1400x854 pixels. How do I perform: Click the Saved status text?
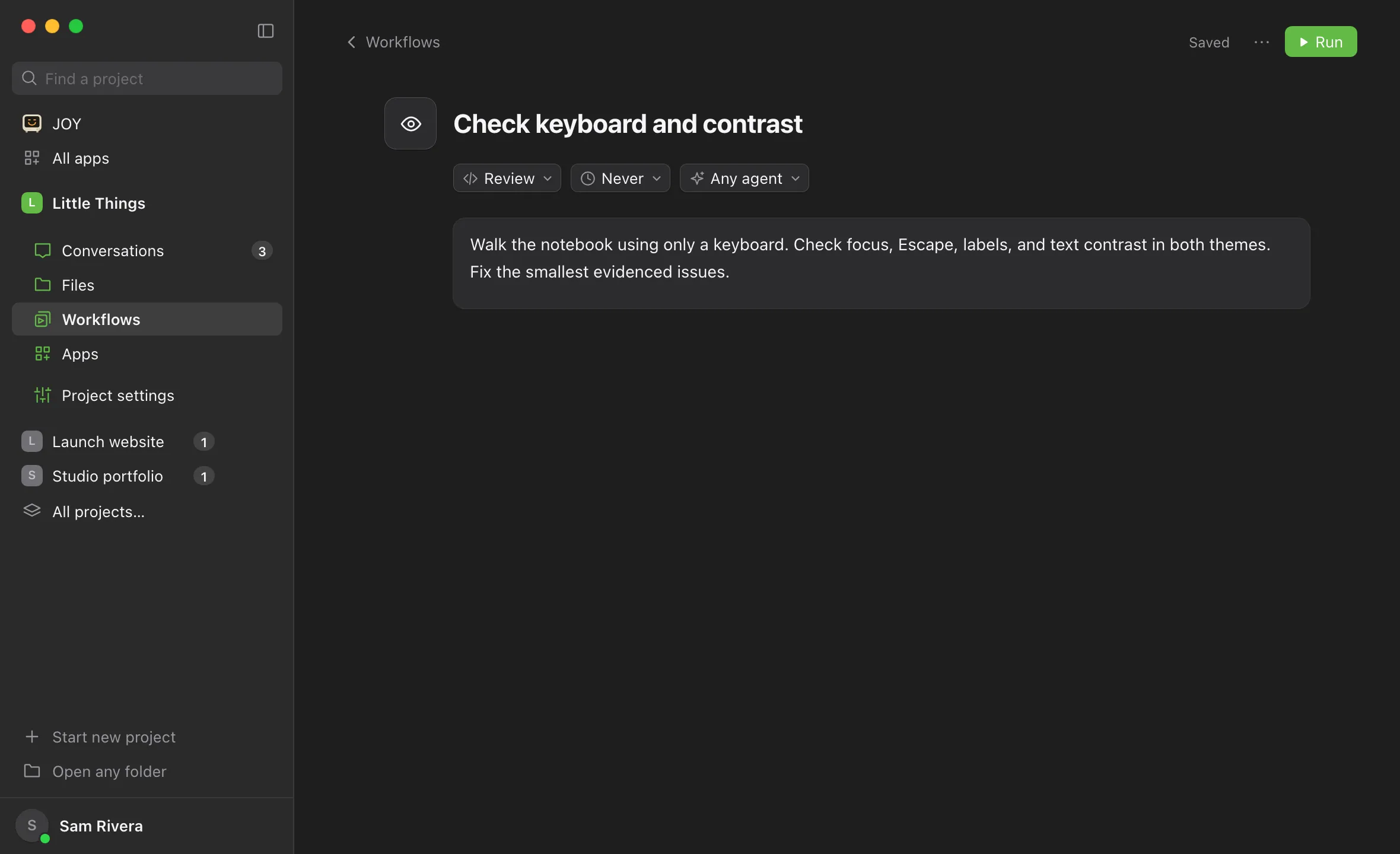[1209, 42]
